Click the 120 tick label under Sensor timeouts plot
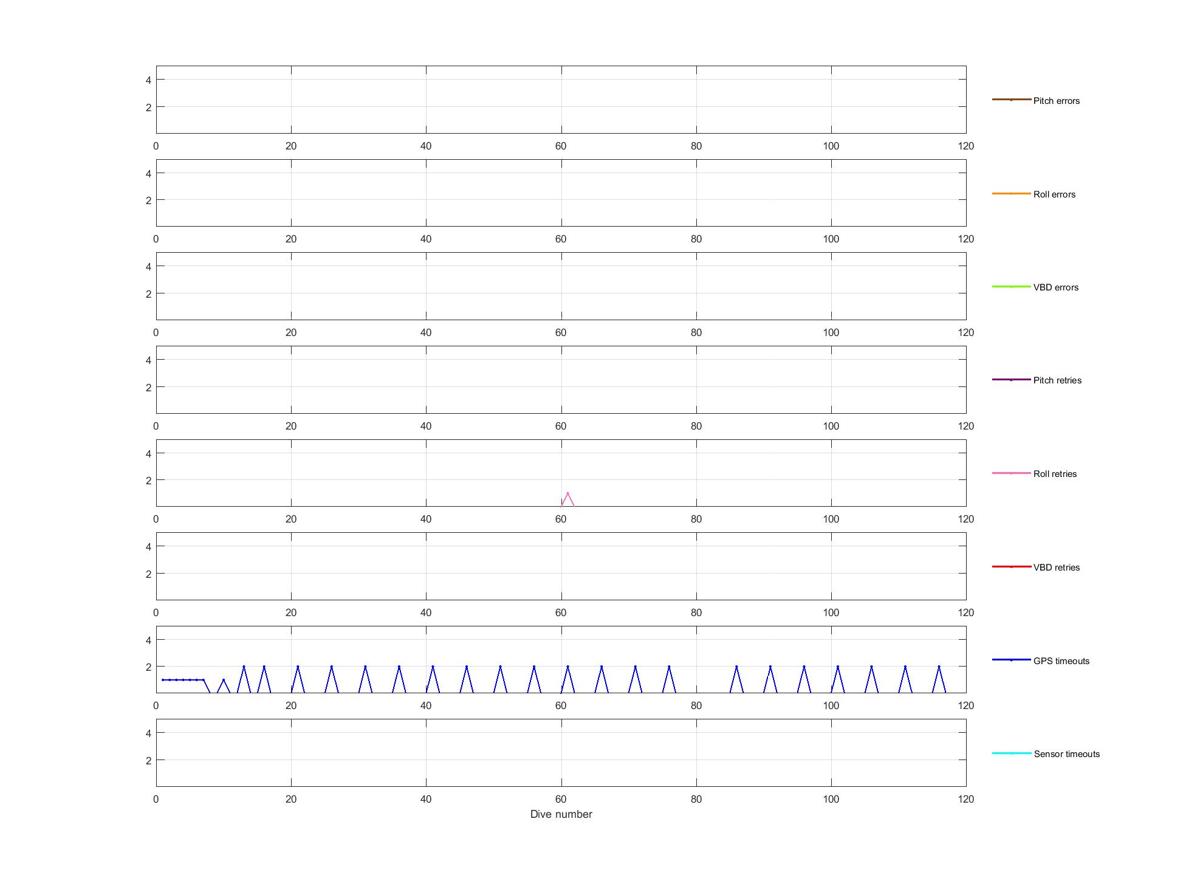Screen dimensions: 1200x885 pyautogui.click(x=966, y=799)
